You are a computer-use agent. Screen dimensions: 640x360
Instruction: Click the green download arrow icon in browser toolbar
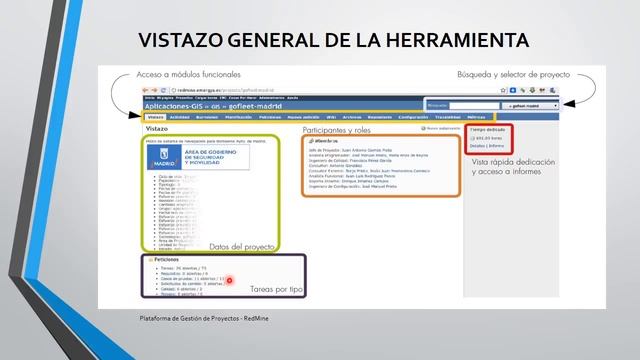pos(533,90)
